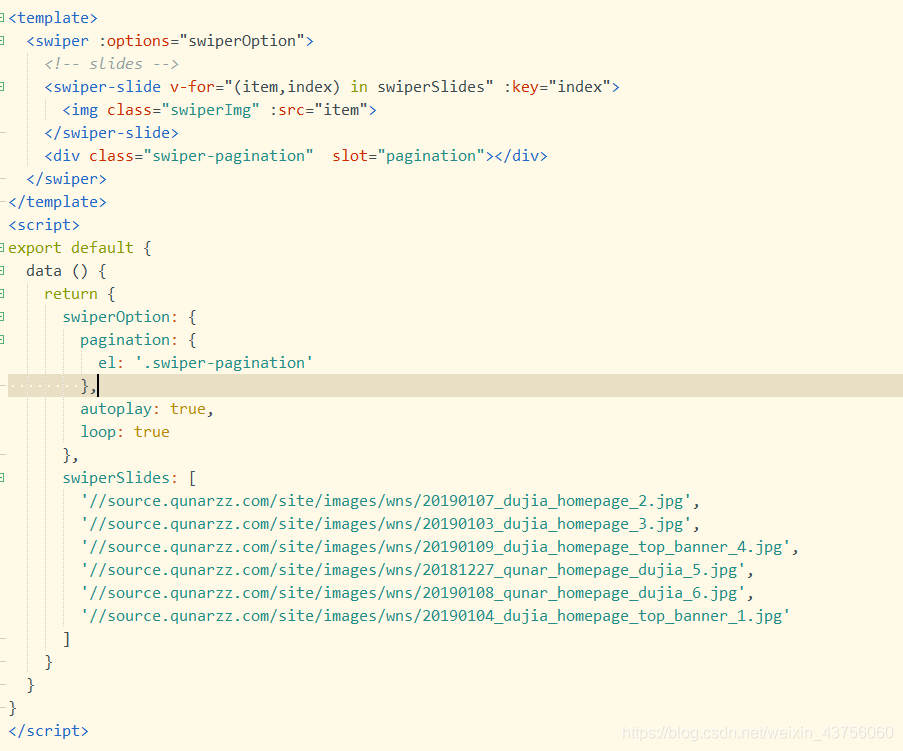Click the el: property key

click(111, 363)
